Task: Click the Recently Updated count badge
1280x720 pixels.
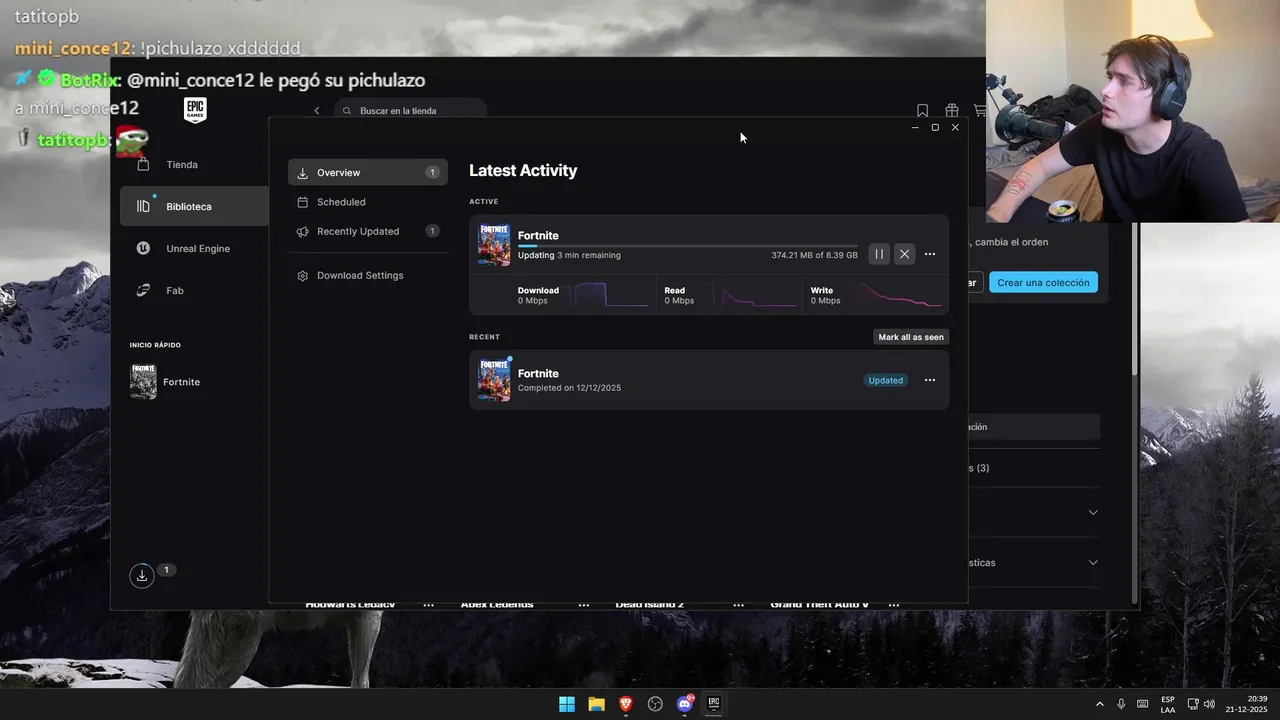Action: 432,231
